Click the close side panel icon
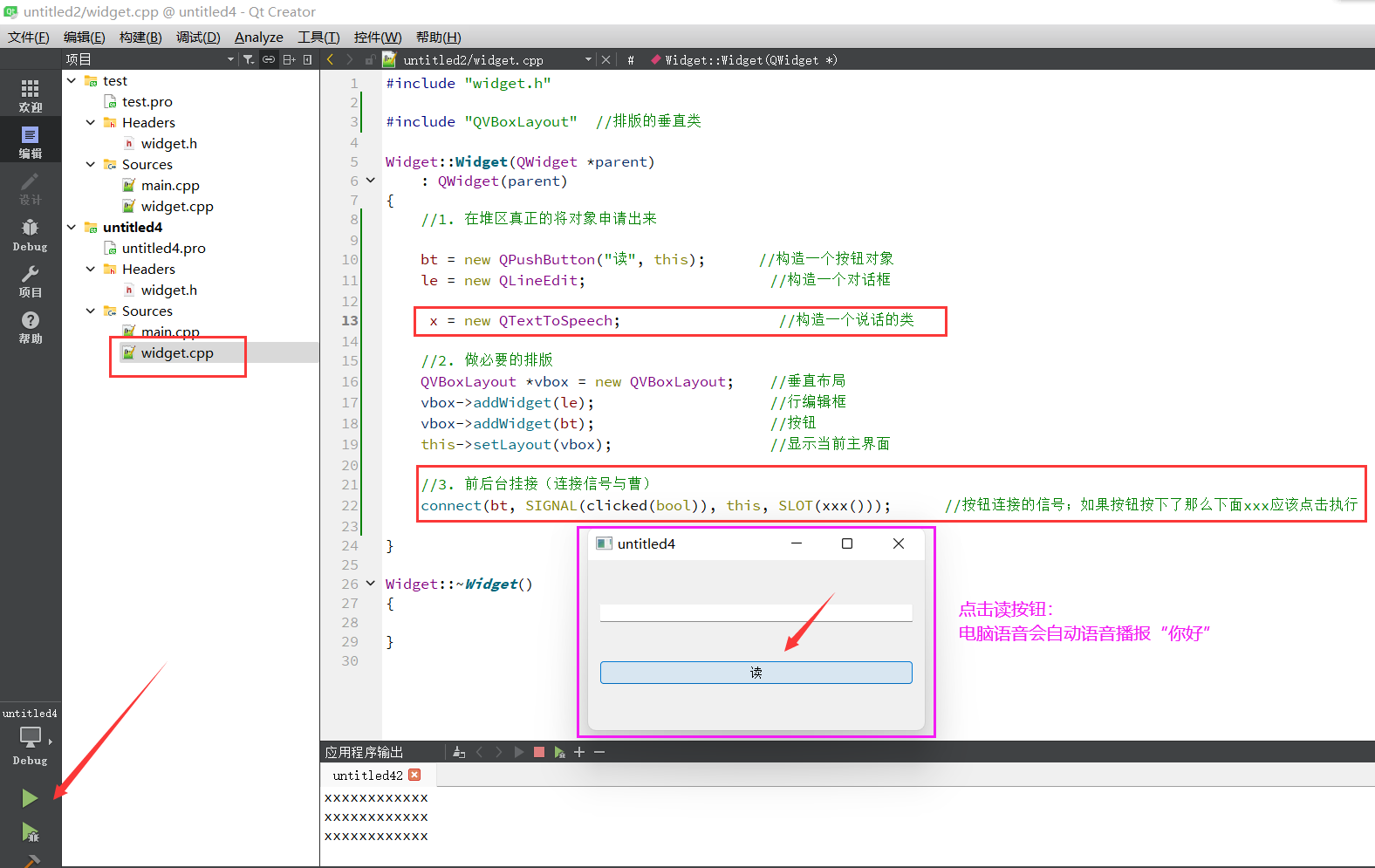The height and width of the screenshot is (868, 1375). point(307,59)
